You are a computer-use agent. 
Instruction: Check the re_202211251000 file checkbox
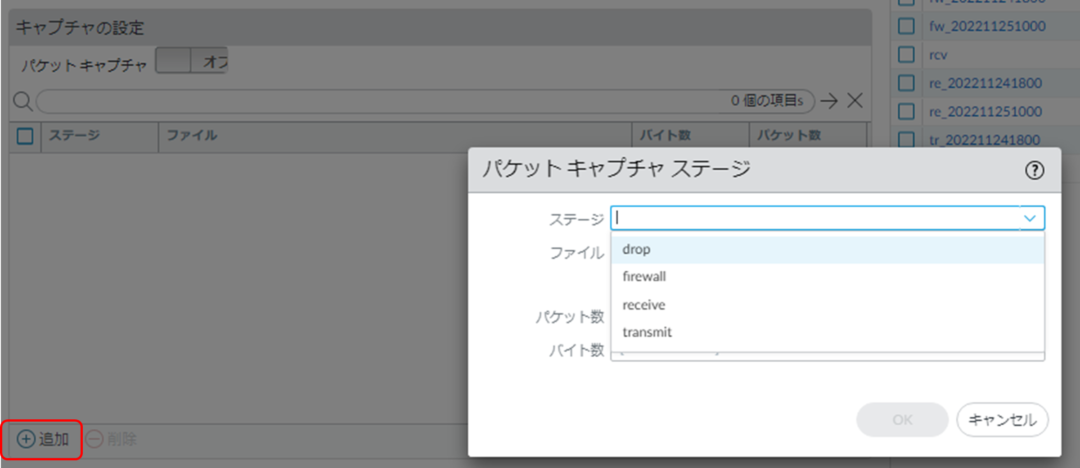[x=906, y=112]
